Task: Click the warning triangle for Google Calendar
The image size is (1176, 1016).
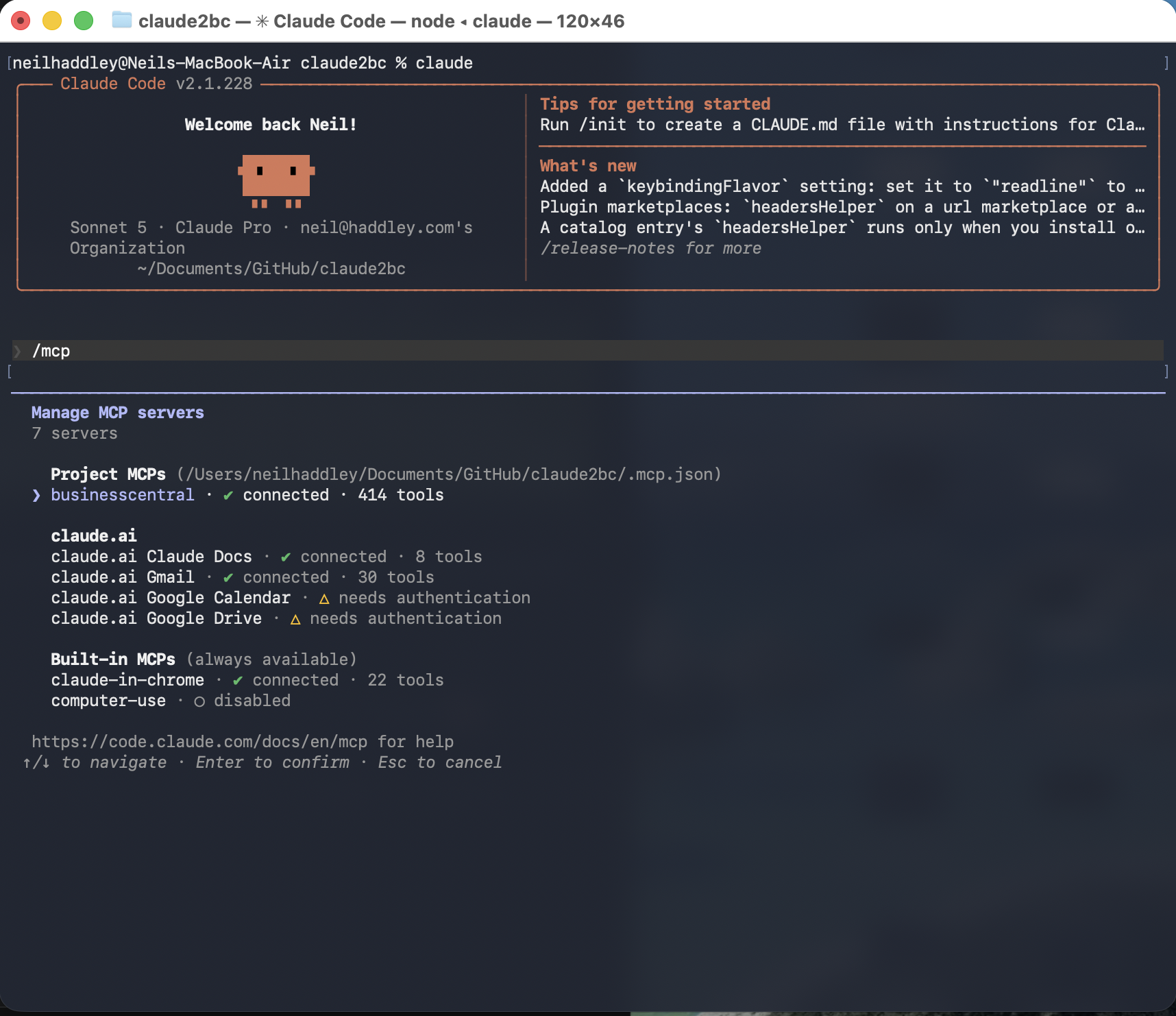Action: (x=324, y=598)
